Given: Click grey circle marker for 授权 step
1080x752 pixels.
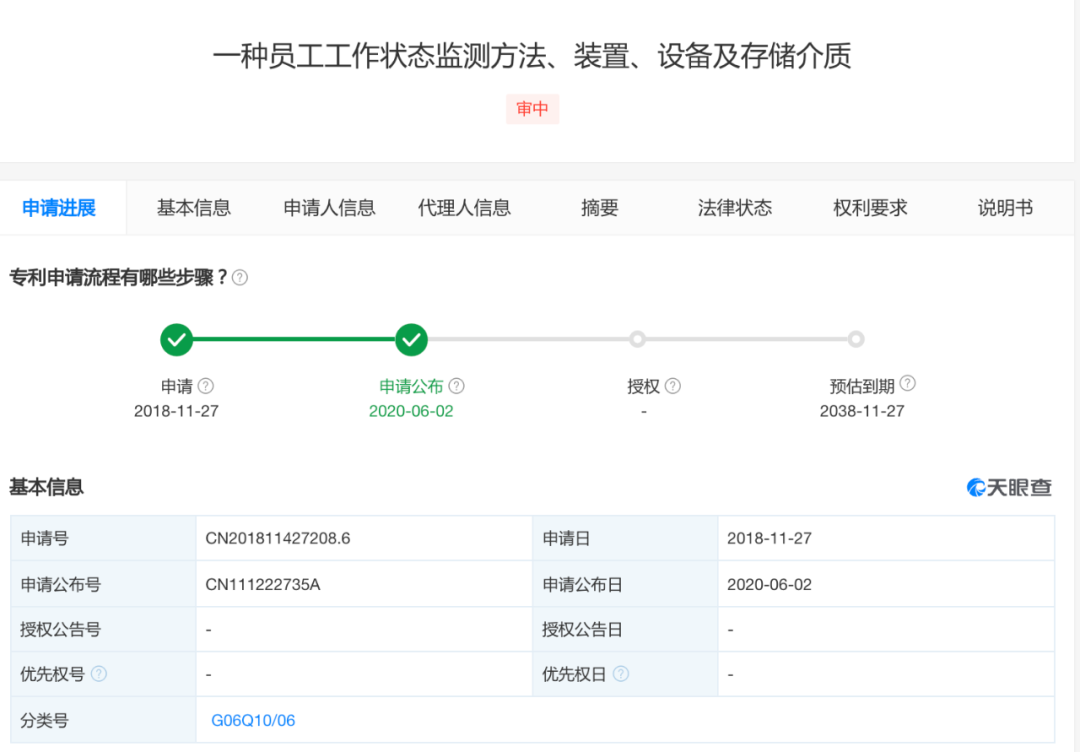Looking at the screenshot, I should tap(637, 339).
